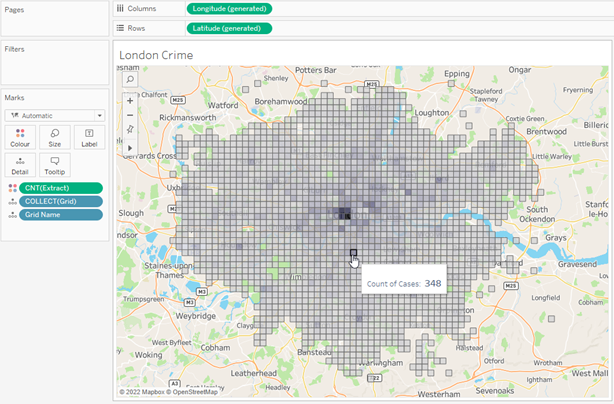Click the detail icon beside Grid Name

pyautogui.click(x=11, y=214)
